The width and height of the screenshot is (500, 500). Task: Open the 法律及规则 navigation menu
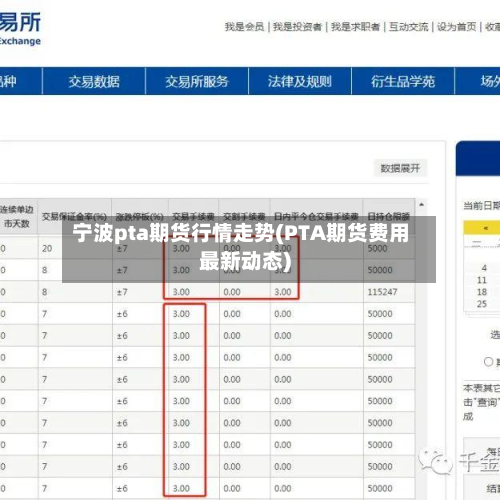click(300, 81)
